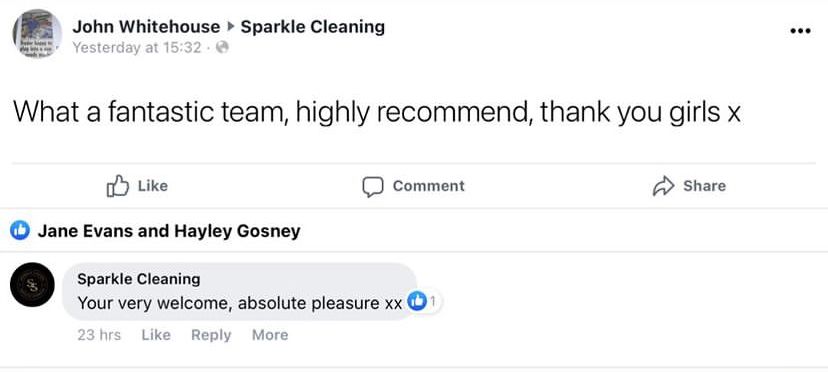The width and height of the screenshot is (828, 372).
Task: Open John Whitehouse's profile name link
Action: [x=146, y=26]
